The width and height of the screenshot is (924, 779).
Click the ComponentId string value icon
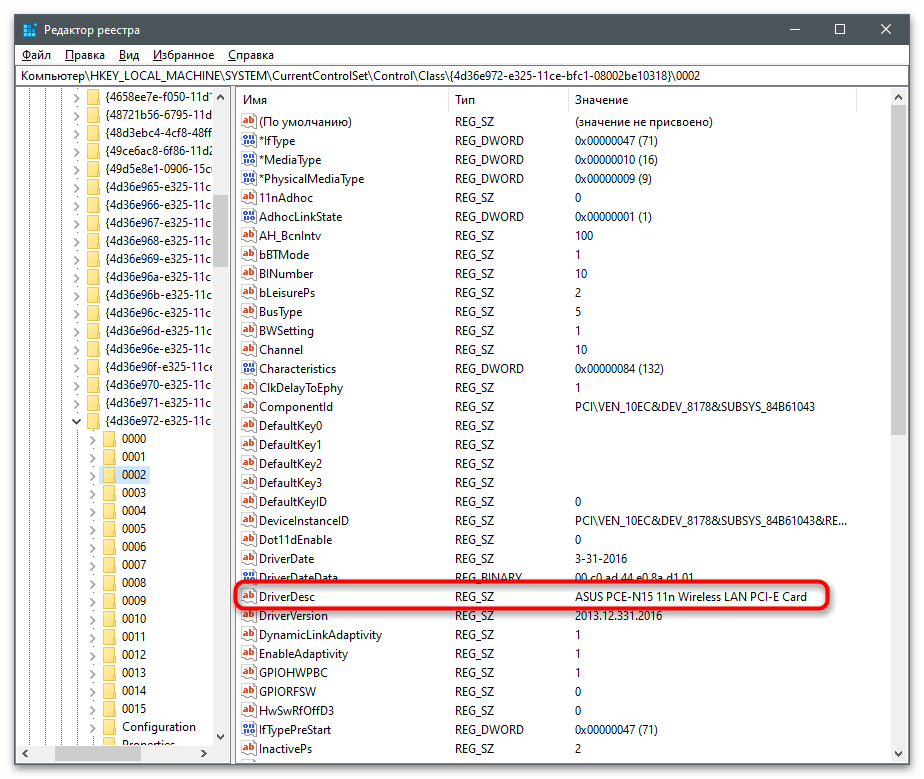point(249,406)
